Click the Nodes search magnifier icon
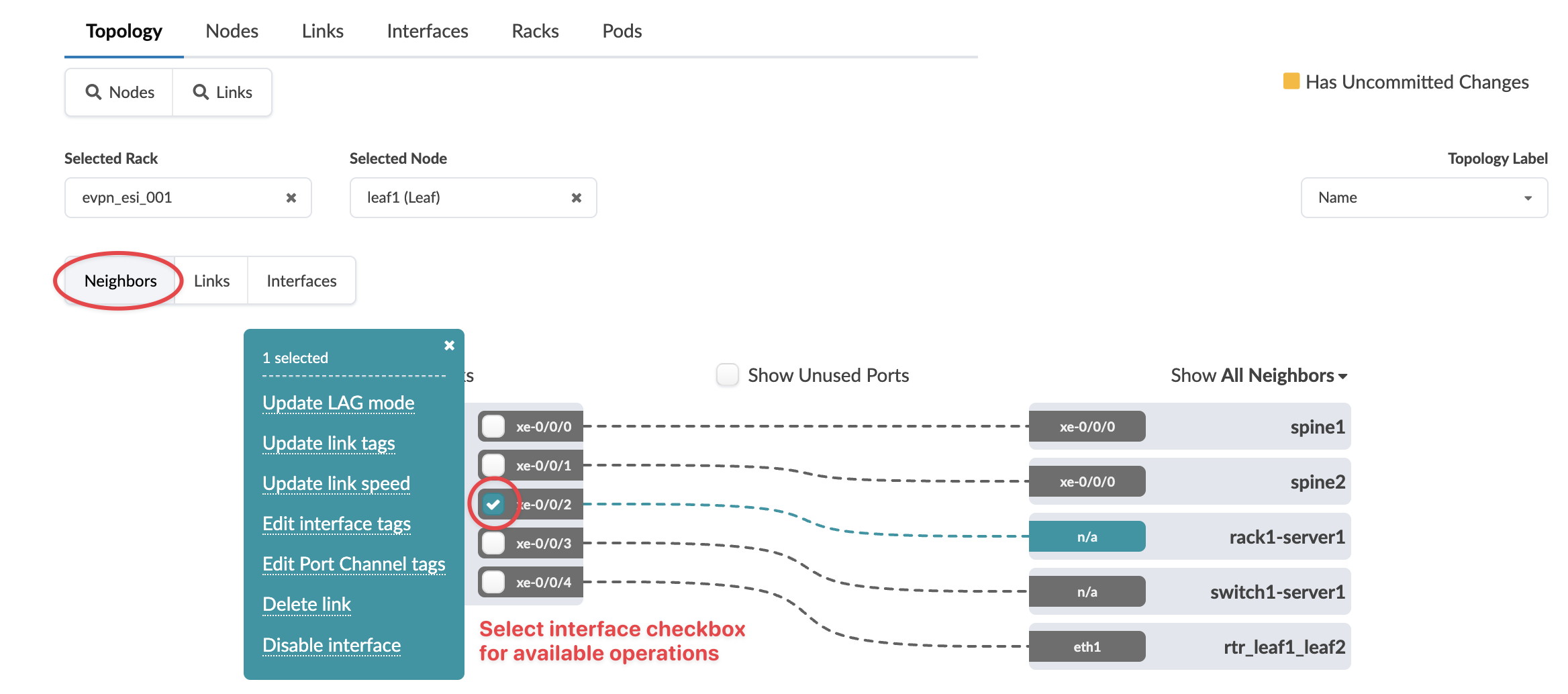The image size is (1568, 694). pos(93,92)
